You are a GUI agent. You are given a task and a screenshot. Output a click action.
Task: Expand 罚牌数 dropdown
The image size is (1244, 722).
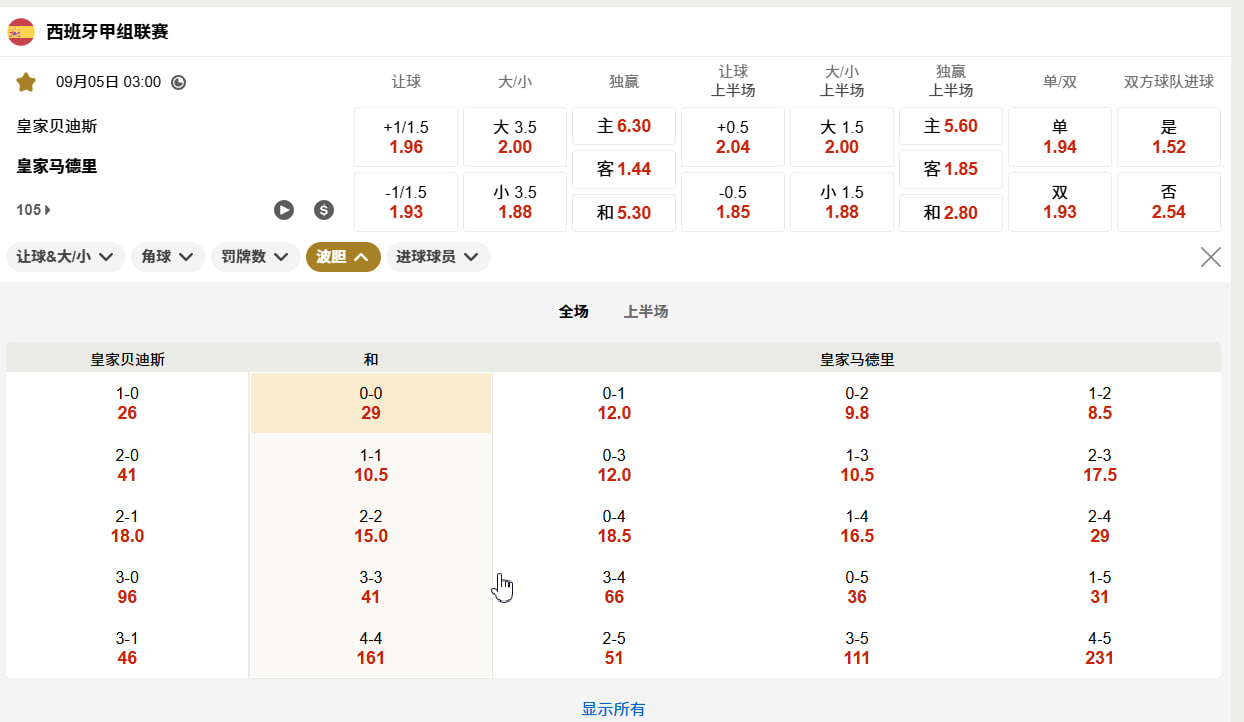[x=256, y=257]
